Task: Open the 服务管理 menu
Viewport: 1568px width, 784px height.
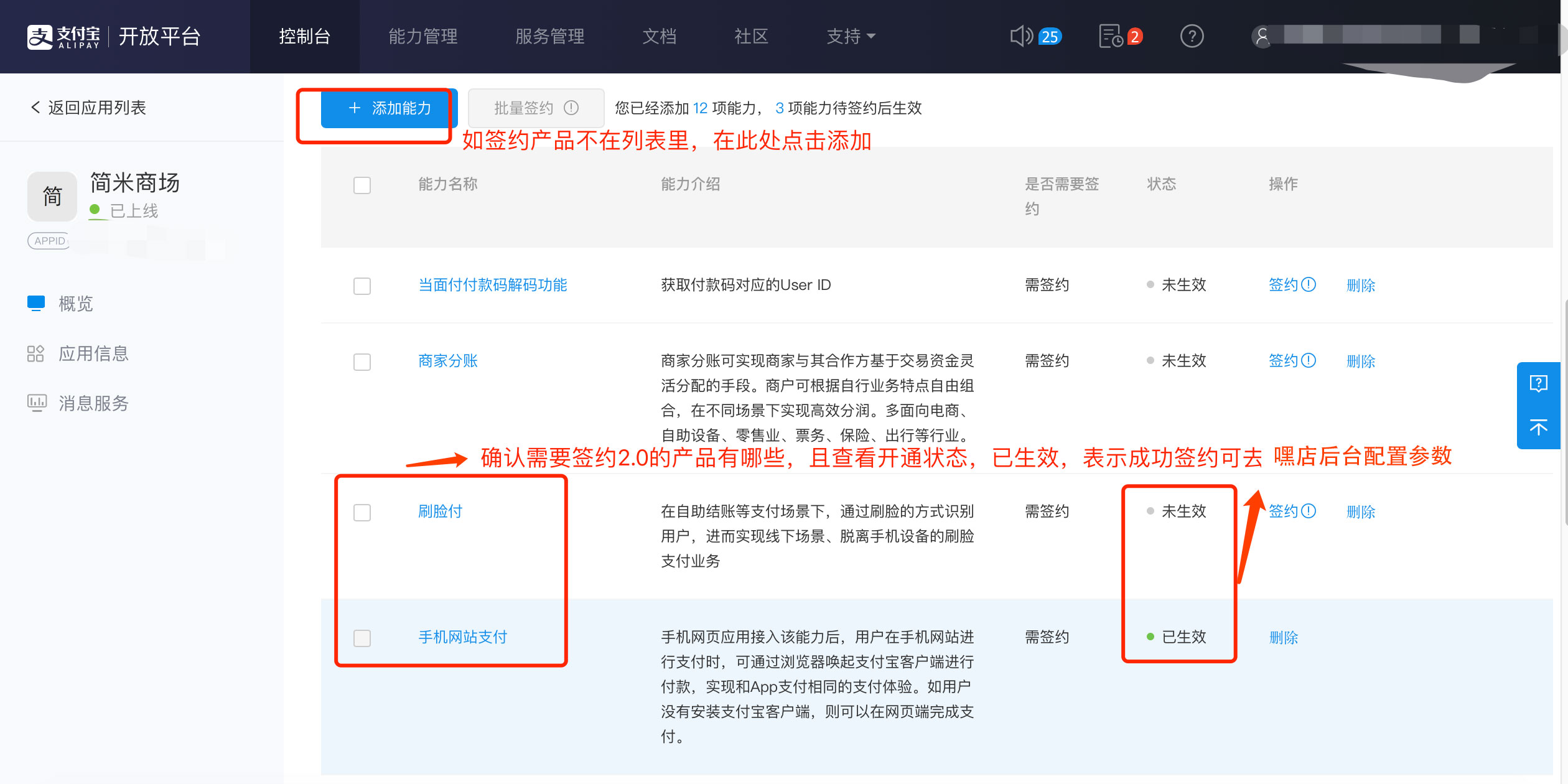Action: pos(550,37)
